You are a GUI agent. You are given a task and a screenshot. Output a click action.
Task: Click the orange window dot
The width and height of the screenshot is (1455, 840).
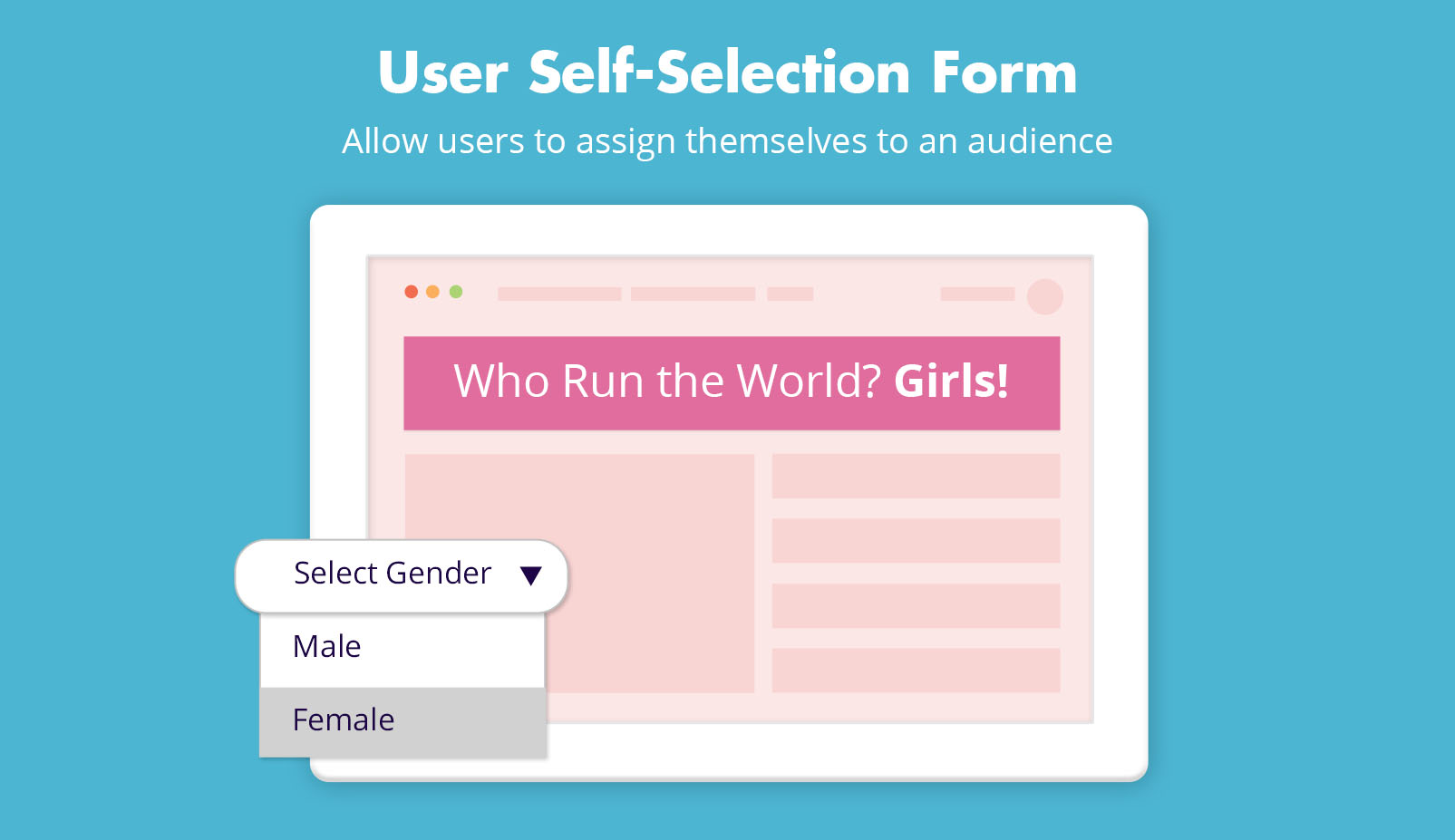tap(432, 292)
